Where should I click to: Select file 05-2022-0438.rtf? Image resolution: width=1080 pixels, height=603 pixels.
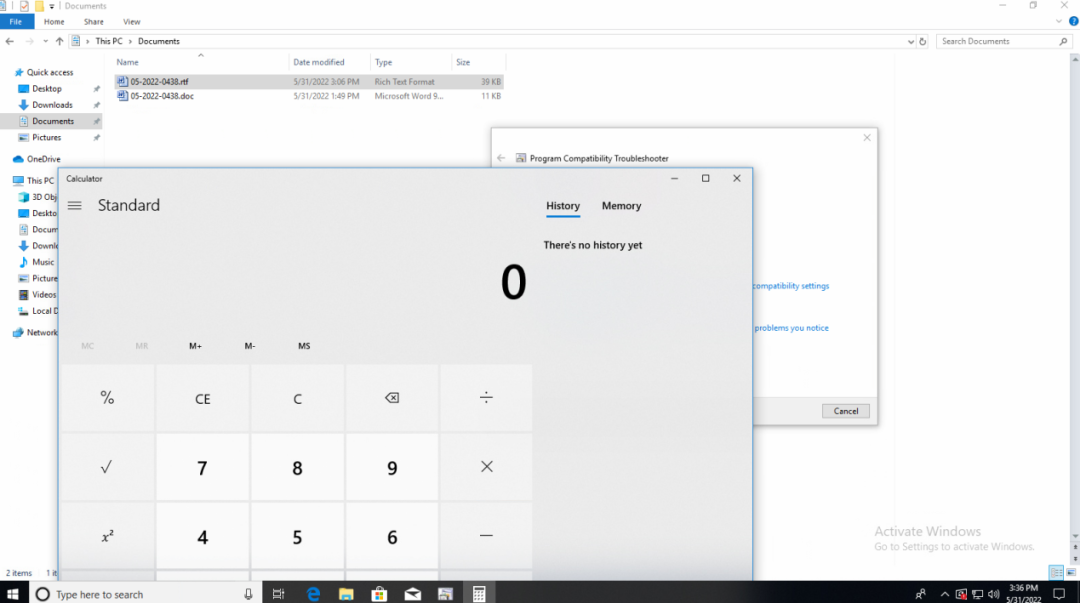pos(309,81)
